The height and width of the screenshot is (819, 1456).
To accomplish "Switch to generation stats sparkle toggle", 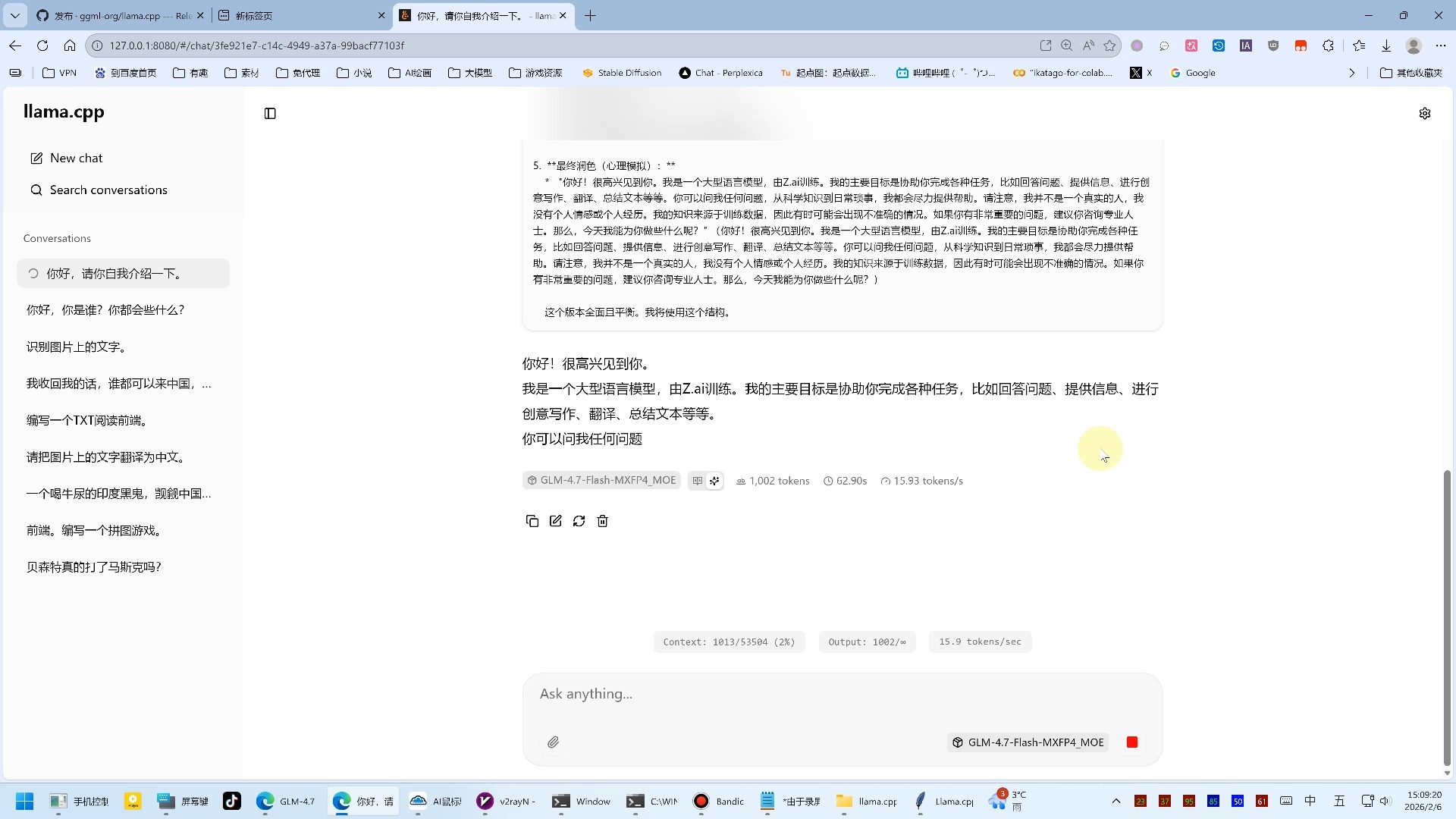I will point(714,481).
